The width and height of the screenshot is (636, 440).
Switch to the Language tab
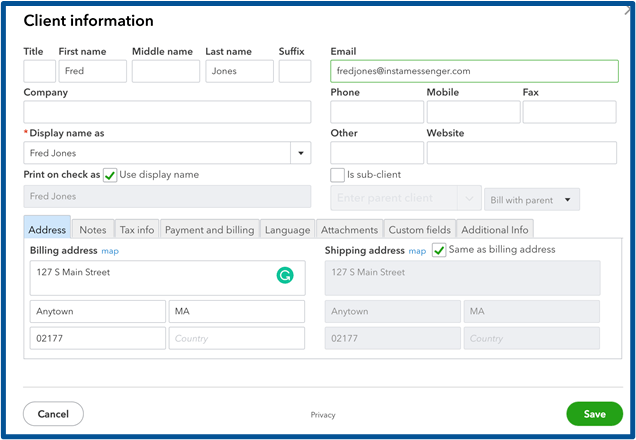pyautogui.click(x=288, y=229)
